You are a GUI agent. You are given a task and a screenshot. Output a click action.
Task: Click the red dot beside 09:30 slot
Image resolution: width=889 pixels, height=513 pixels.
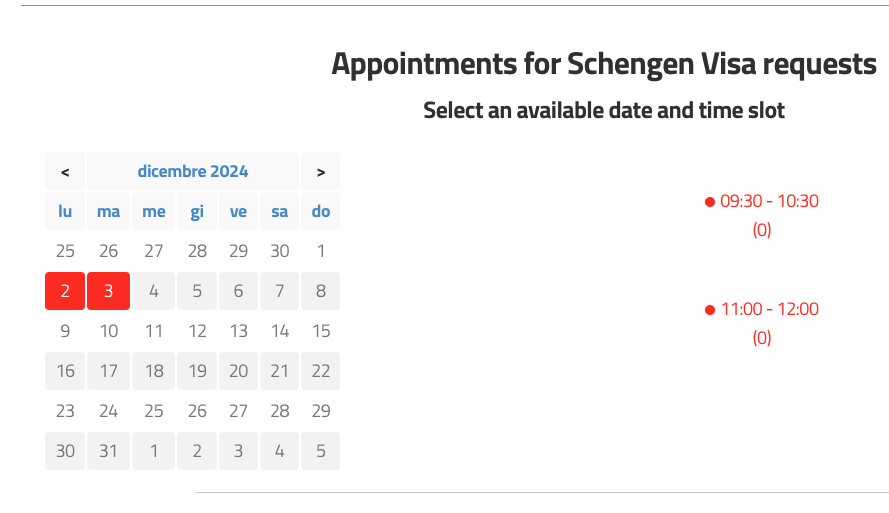710,202
